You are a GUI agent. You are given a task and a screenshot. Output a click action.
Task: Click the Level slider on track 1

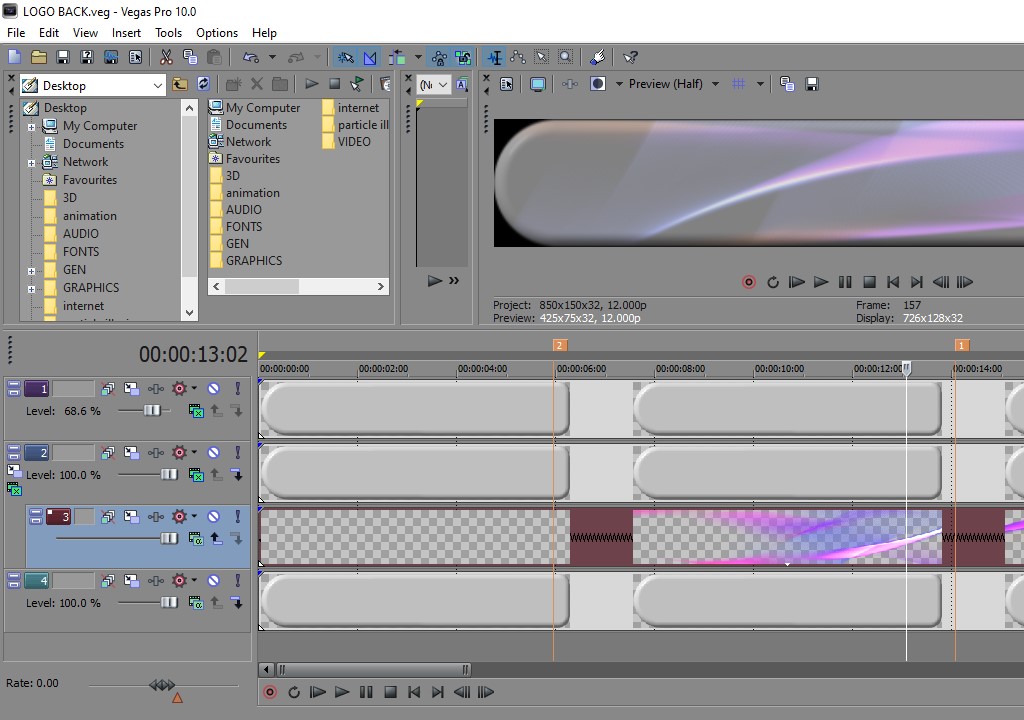152,411
